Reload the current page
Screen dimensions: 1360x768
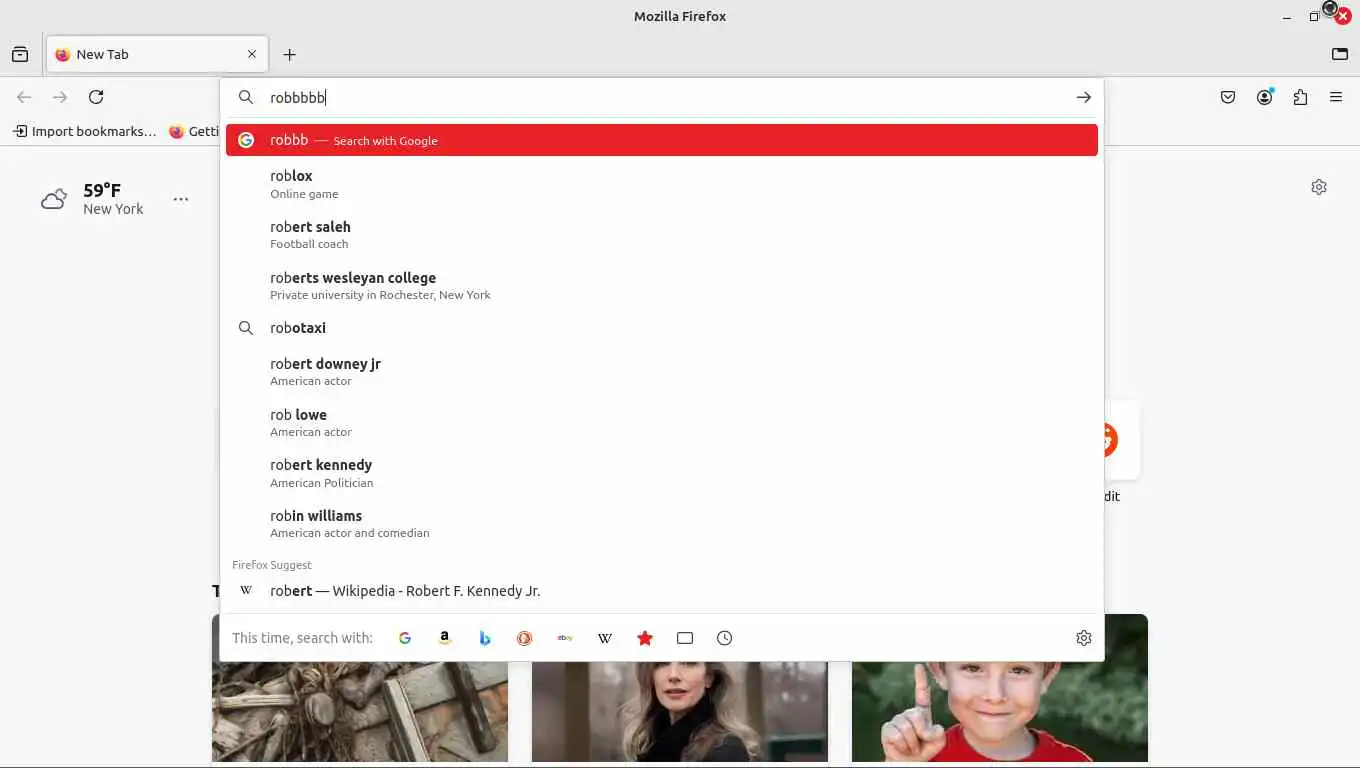coord(96,97)
